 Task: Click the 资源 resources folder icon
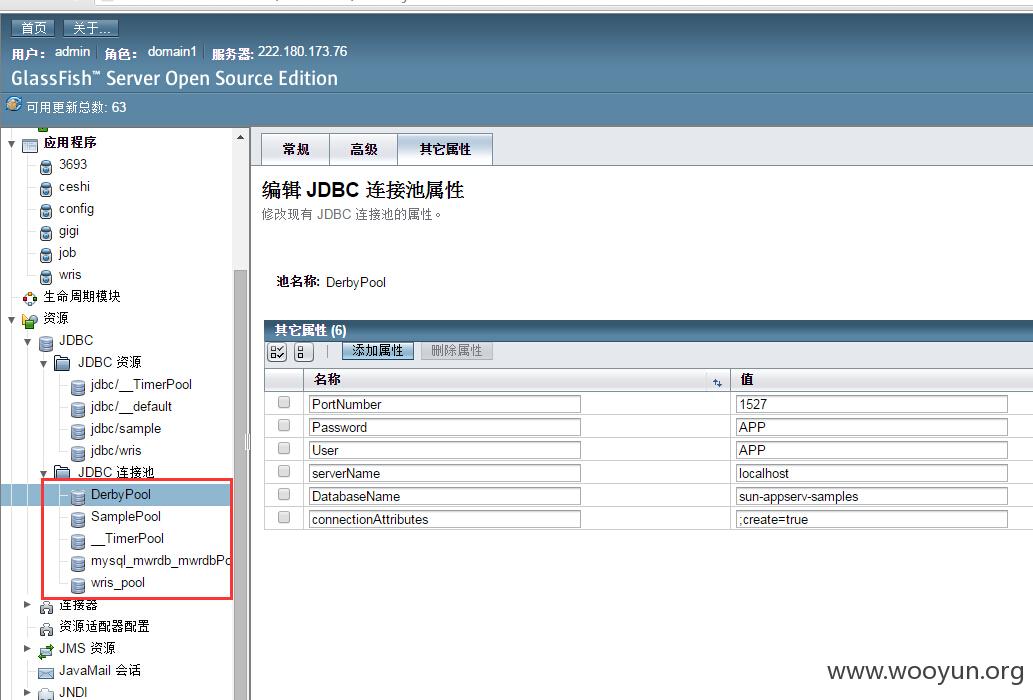coord(30,321)
